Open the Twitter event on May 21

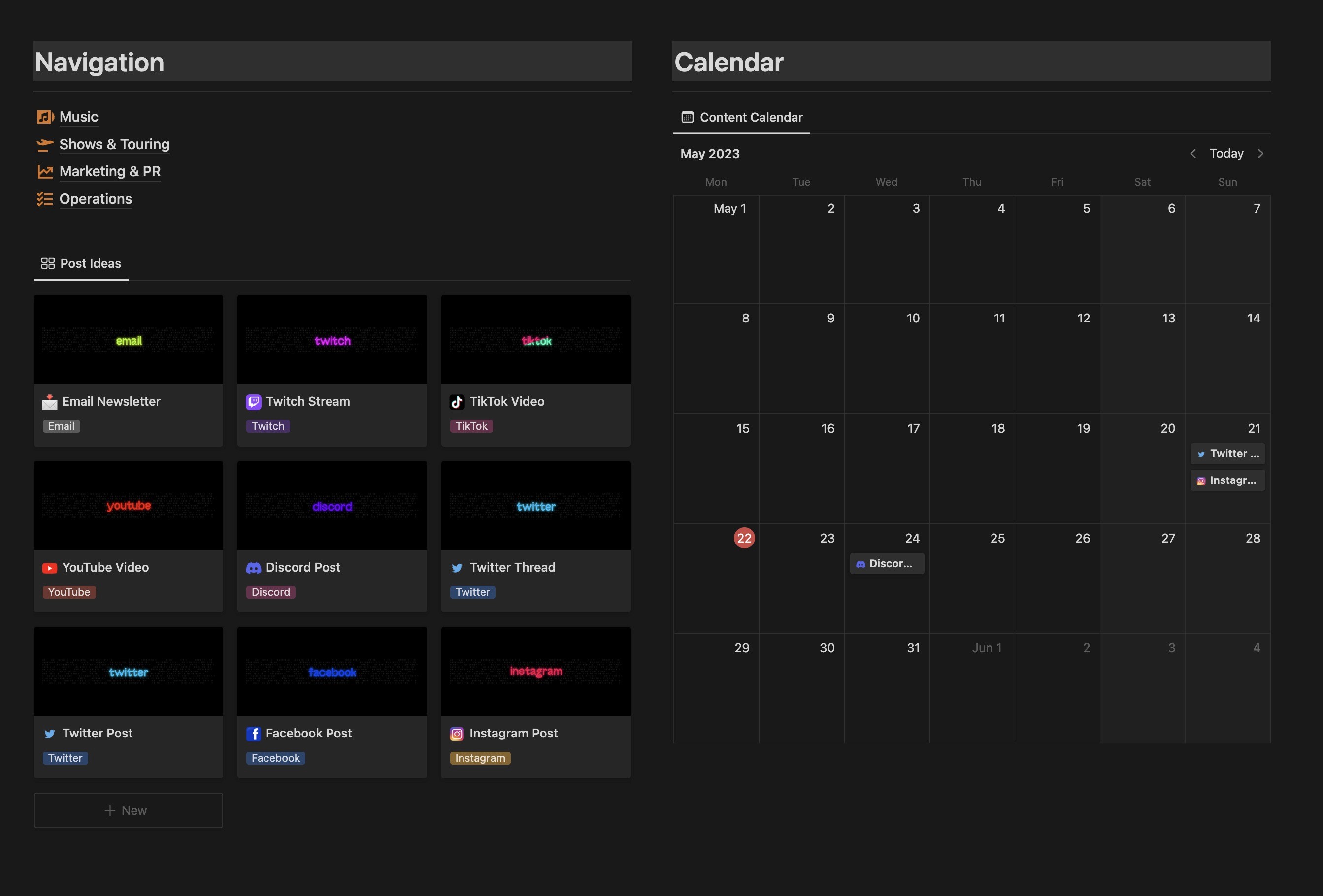[x=1227, y=454]
